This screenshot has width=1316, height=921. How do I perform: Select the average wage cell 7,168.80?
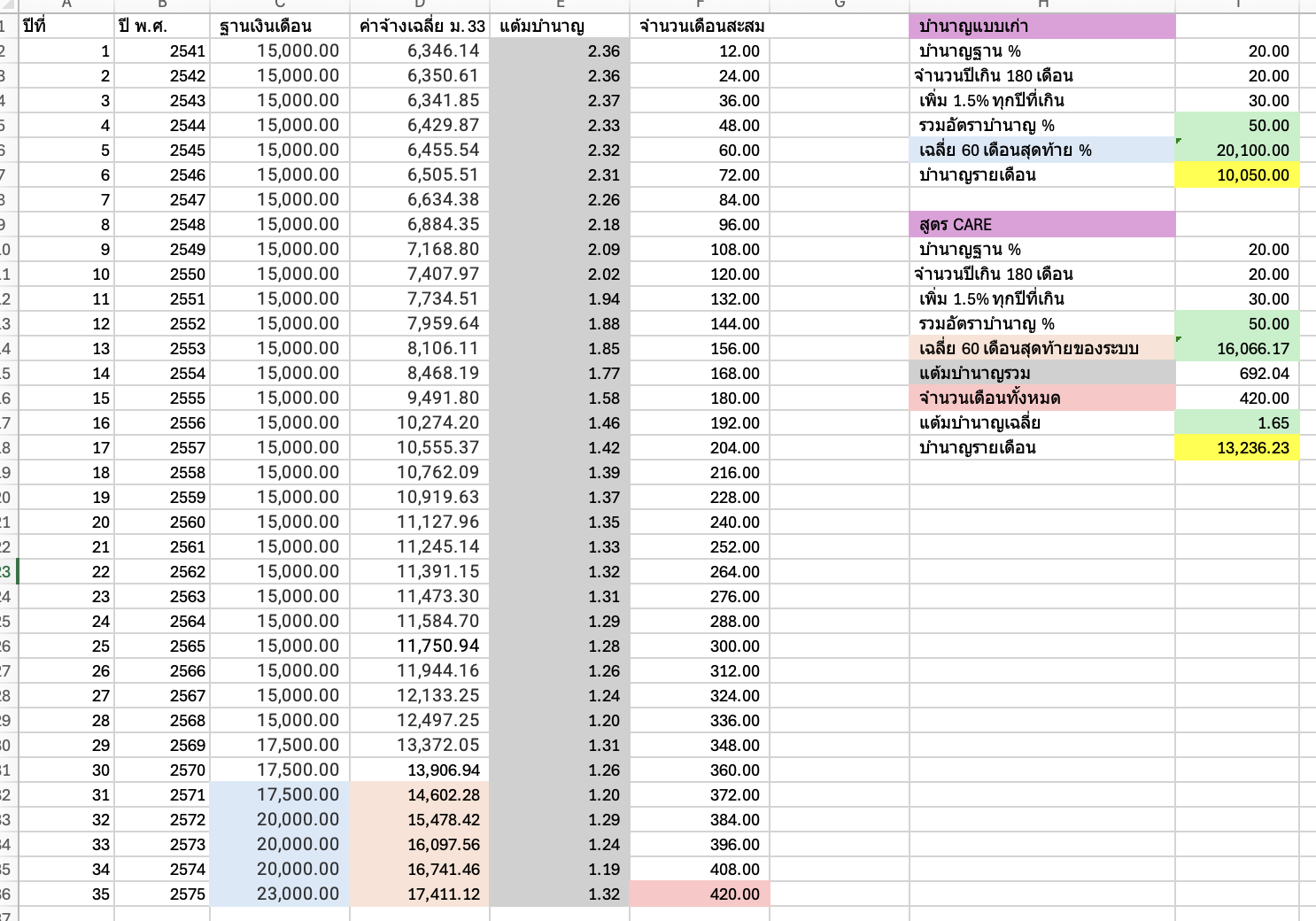coord(420,249)
